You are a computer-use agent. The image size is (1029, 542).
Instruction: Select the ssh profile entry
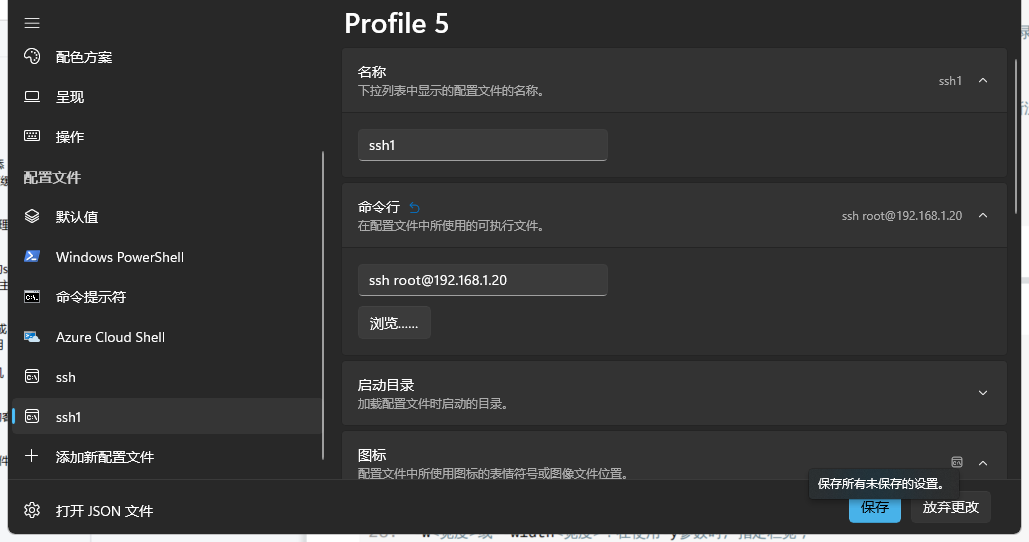(167, 377)
